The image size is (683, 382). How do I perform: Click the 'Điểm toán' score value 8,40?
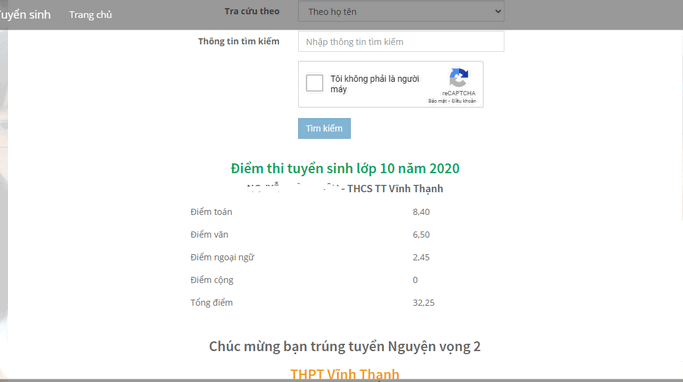pos(421,212)
